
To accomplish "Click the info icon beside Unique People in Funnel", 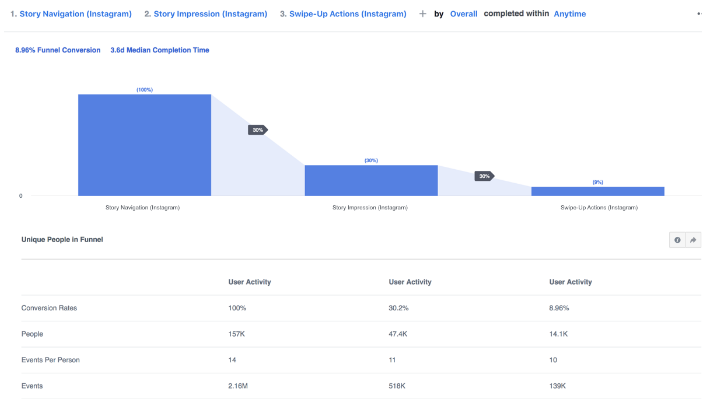I will click(x=677, y=240).
